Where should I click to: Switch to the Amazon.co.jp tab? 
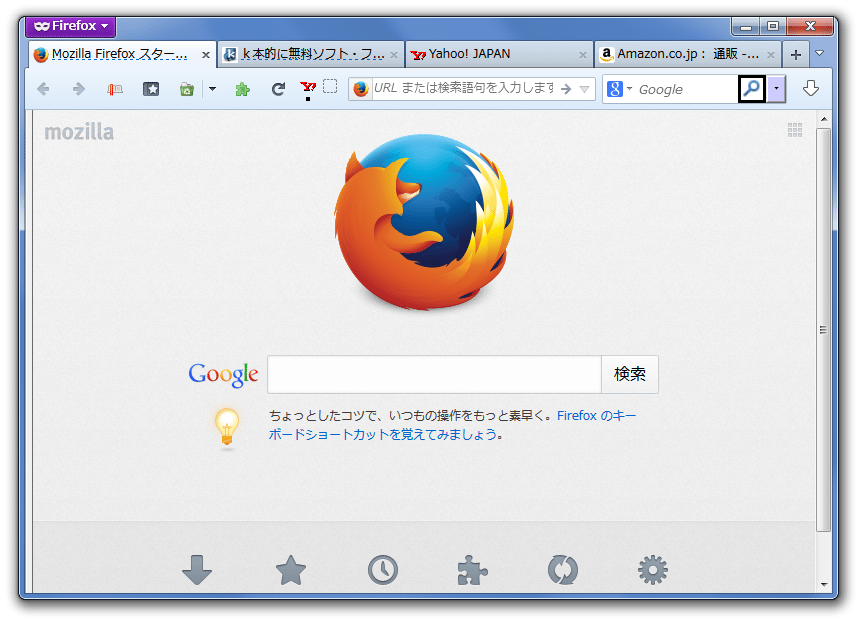tap(687, 54)
